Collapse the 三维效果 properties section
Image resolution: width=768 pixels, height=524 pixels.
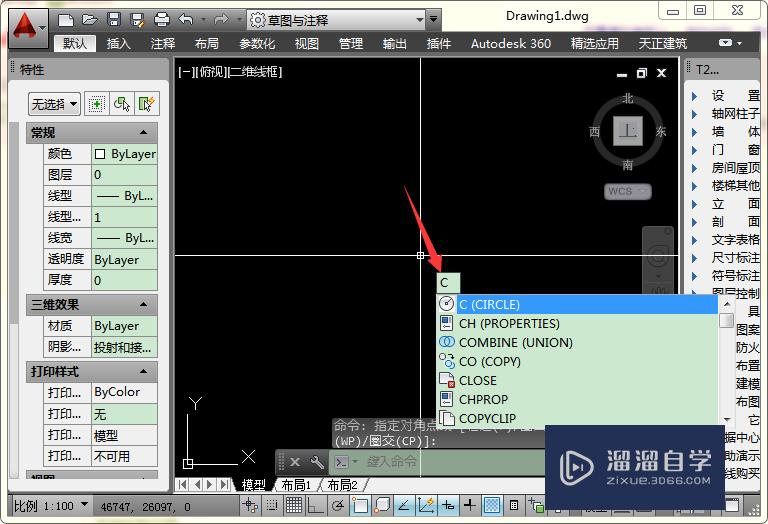pos(143,304)
